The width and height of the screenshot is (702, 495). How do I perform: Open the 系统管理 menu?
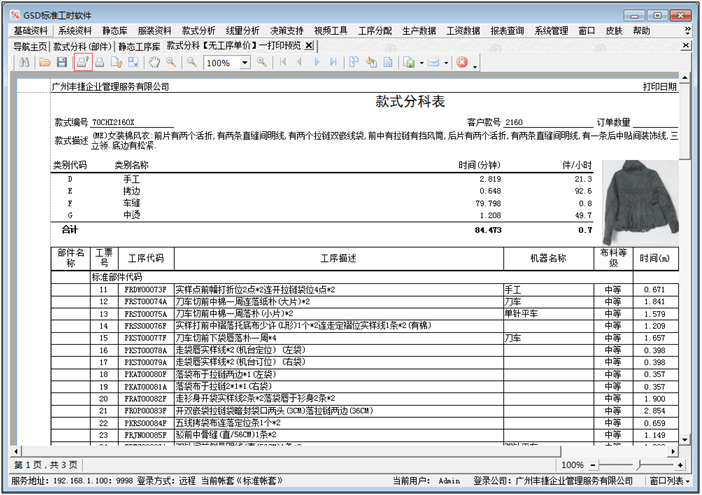551,30
